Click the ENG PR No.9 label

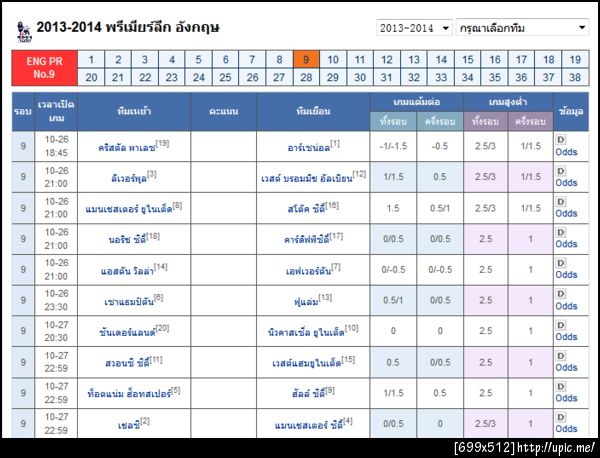pos(44,68)
